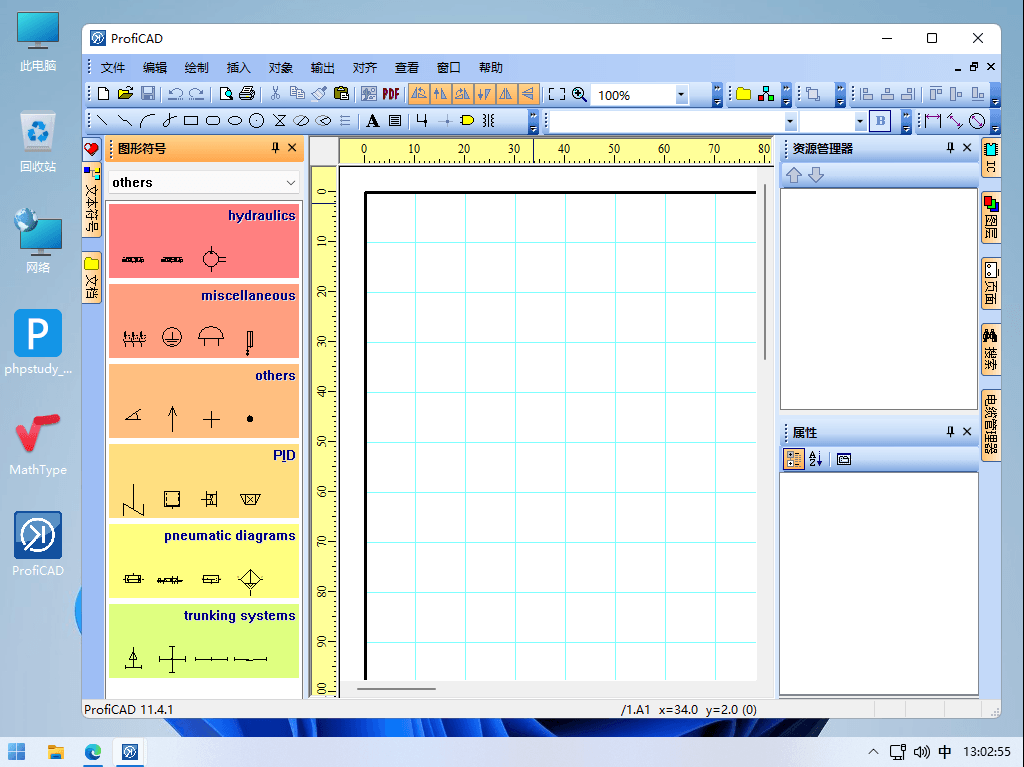The height and width of the screenshot is (767, 1024).
Task: Open the trunking systems symbol group
Action: [x=204, y=640]
